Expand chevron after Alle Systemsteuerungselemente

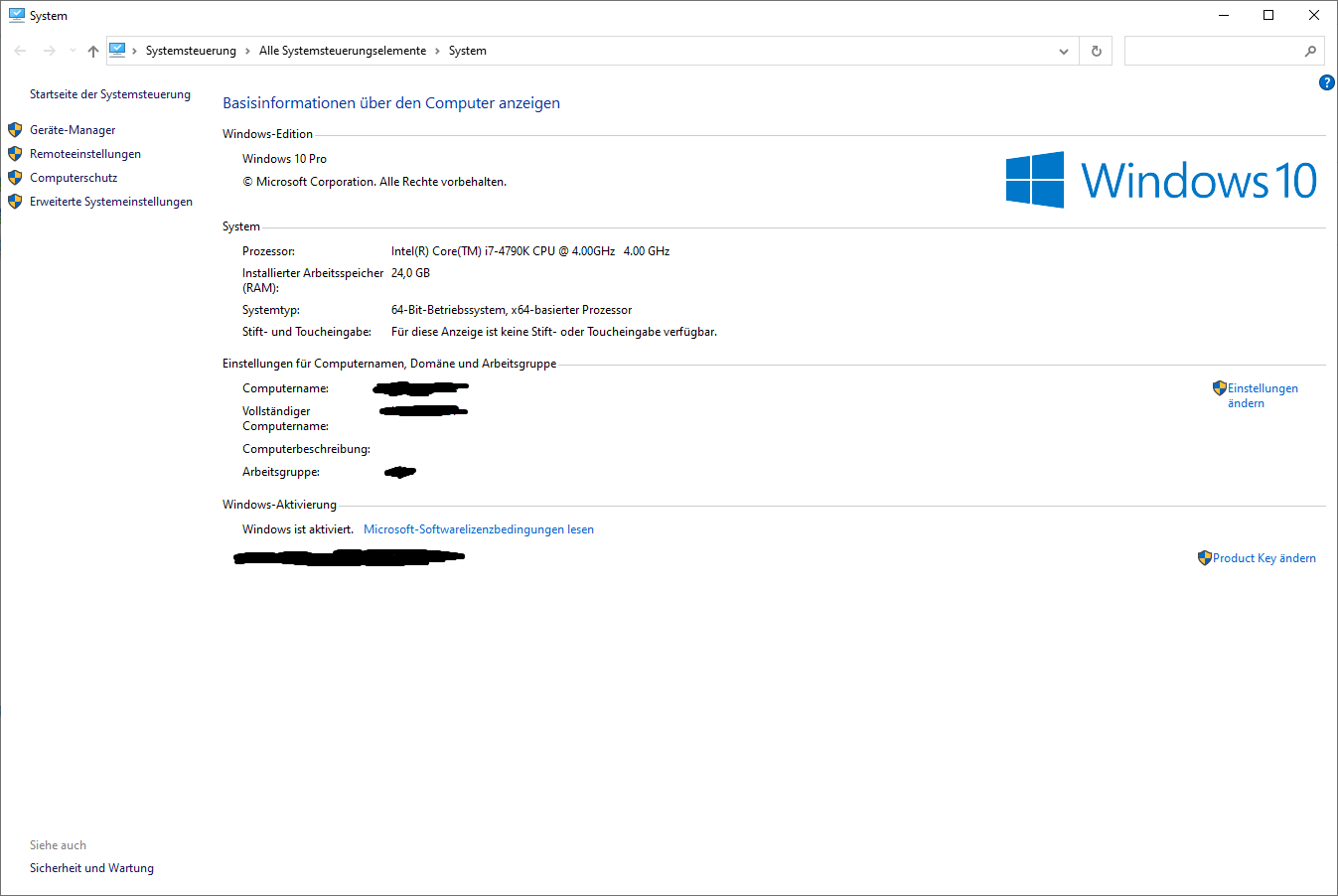pyautogui.click(x=437, y=51)
